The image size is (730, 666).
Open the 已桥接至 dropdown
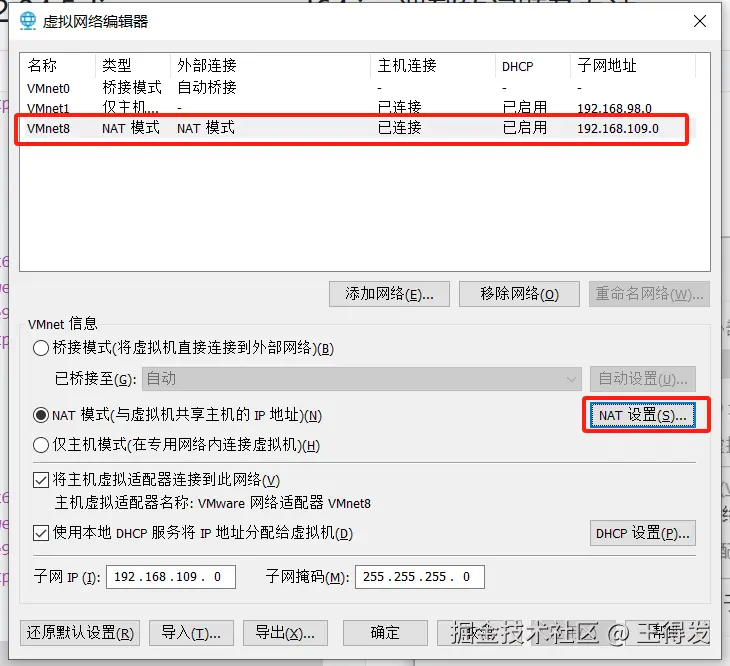tap(362, 379)
